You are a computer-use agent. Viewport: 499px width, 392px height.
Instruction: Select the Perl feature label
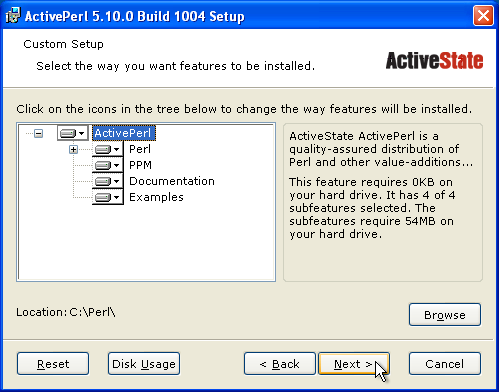point(140,149)
